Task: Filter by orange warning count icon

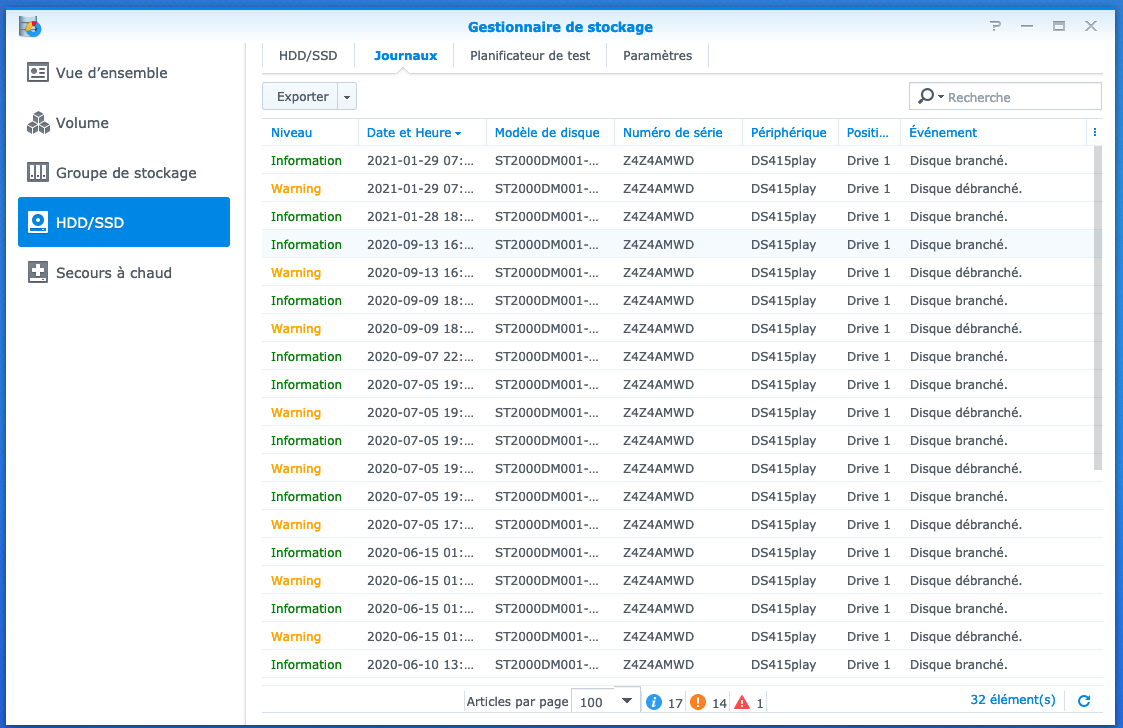Action: (x=698, y=702)
